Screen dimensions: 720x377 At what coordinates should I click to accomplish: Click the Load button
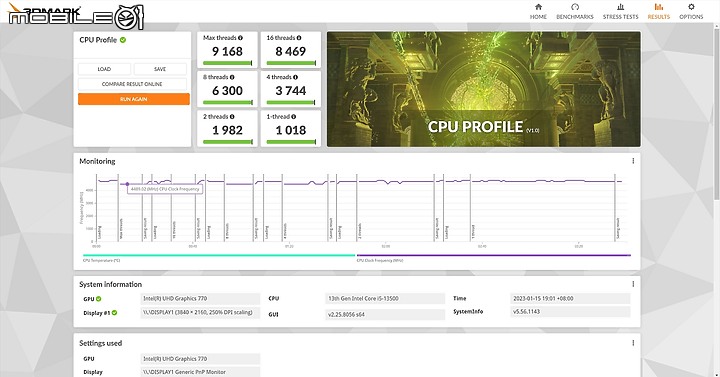(x=104, y=69)
